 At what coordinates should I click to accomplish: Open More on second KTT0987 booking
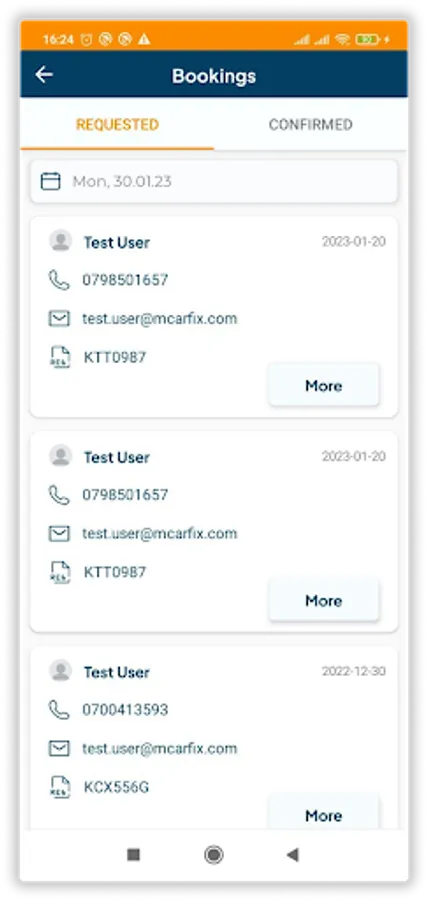tap(324, 600)
